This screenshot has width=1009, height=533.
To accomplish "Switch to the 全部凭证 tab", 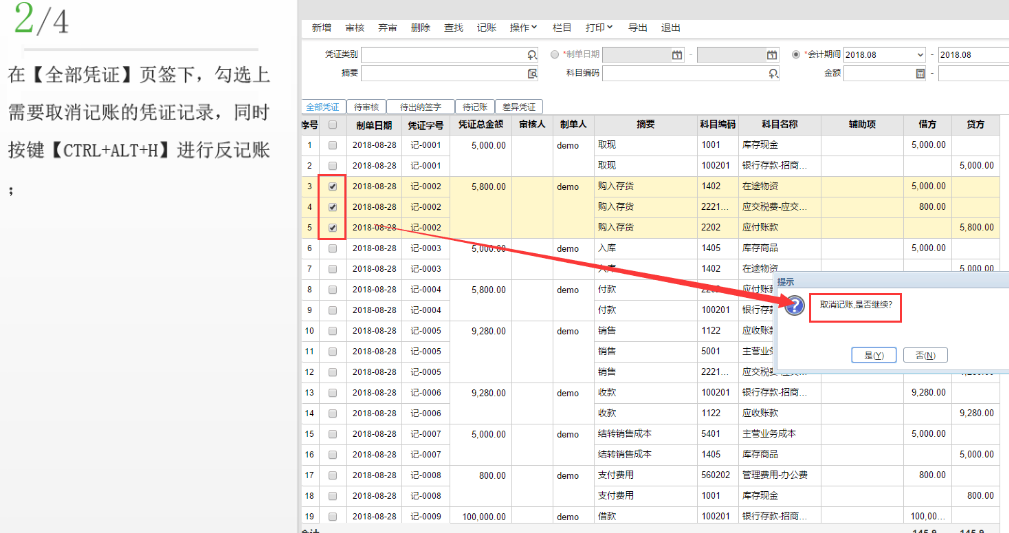I will point(323,107).
